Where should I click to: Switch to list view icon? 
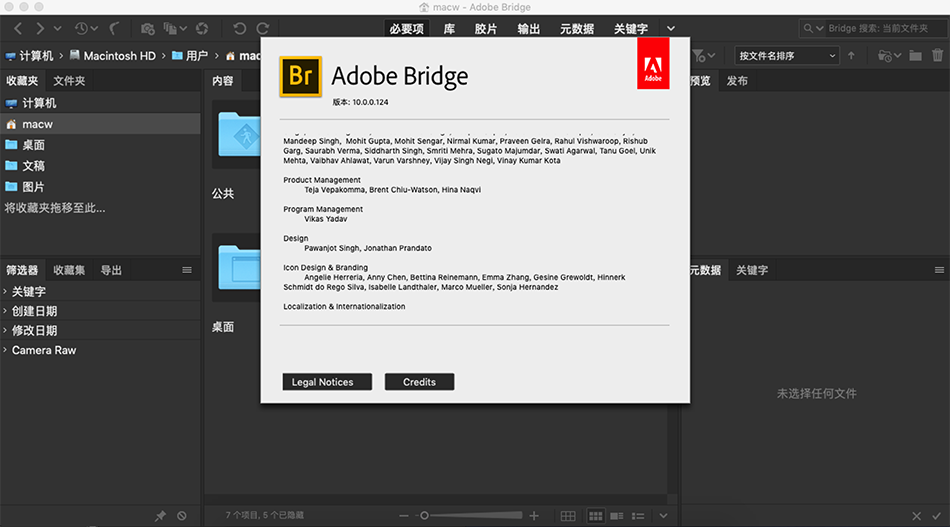638,516
